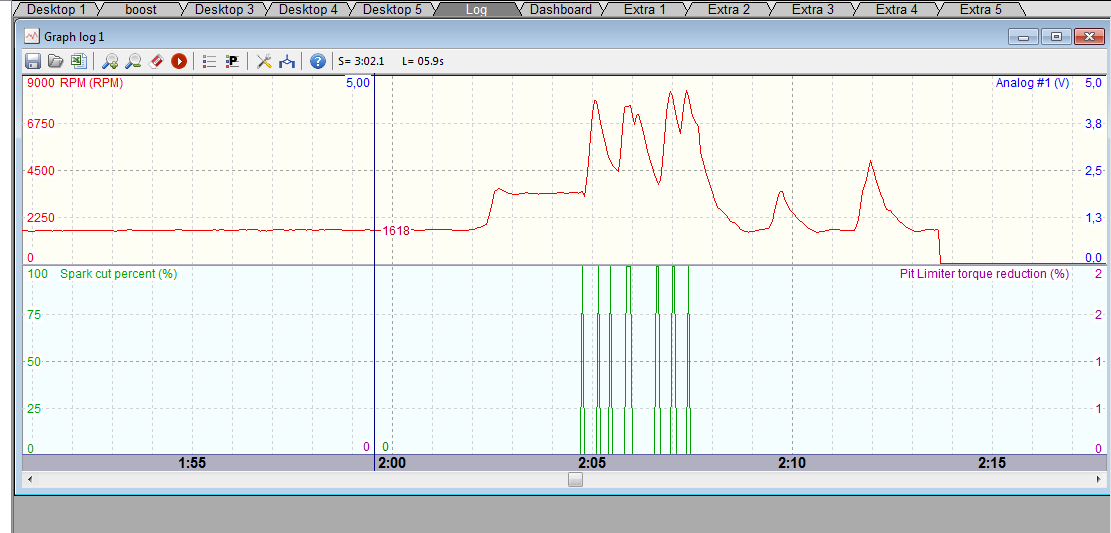Start recording with red play button
Viewport: 1111px width, 533px height.
click(x=179, y=61)
